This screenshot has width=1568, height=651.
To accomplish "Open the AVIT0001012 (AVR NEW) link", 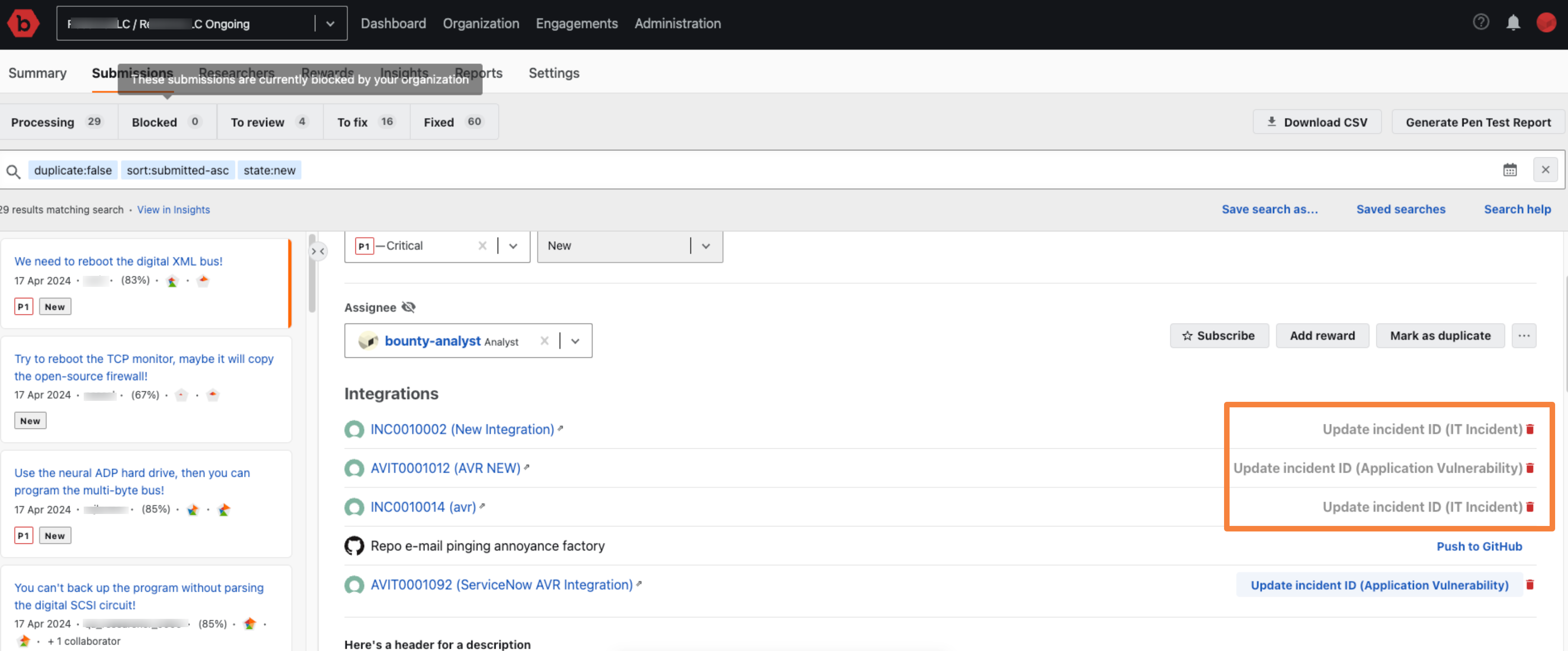I will pyautogui.click(x=446, y=468).
